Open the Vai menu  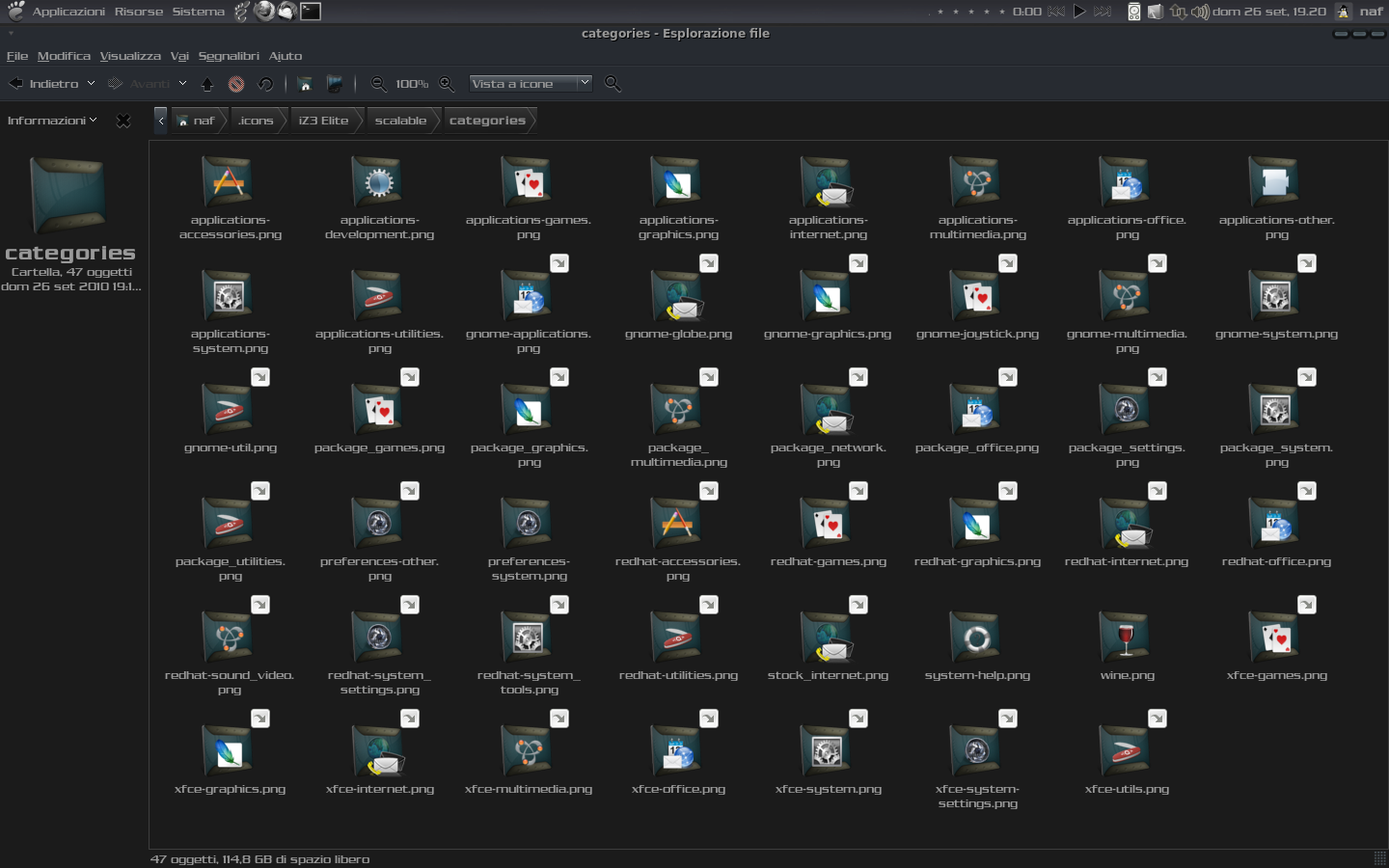[x=179, y=56]
